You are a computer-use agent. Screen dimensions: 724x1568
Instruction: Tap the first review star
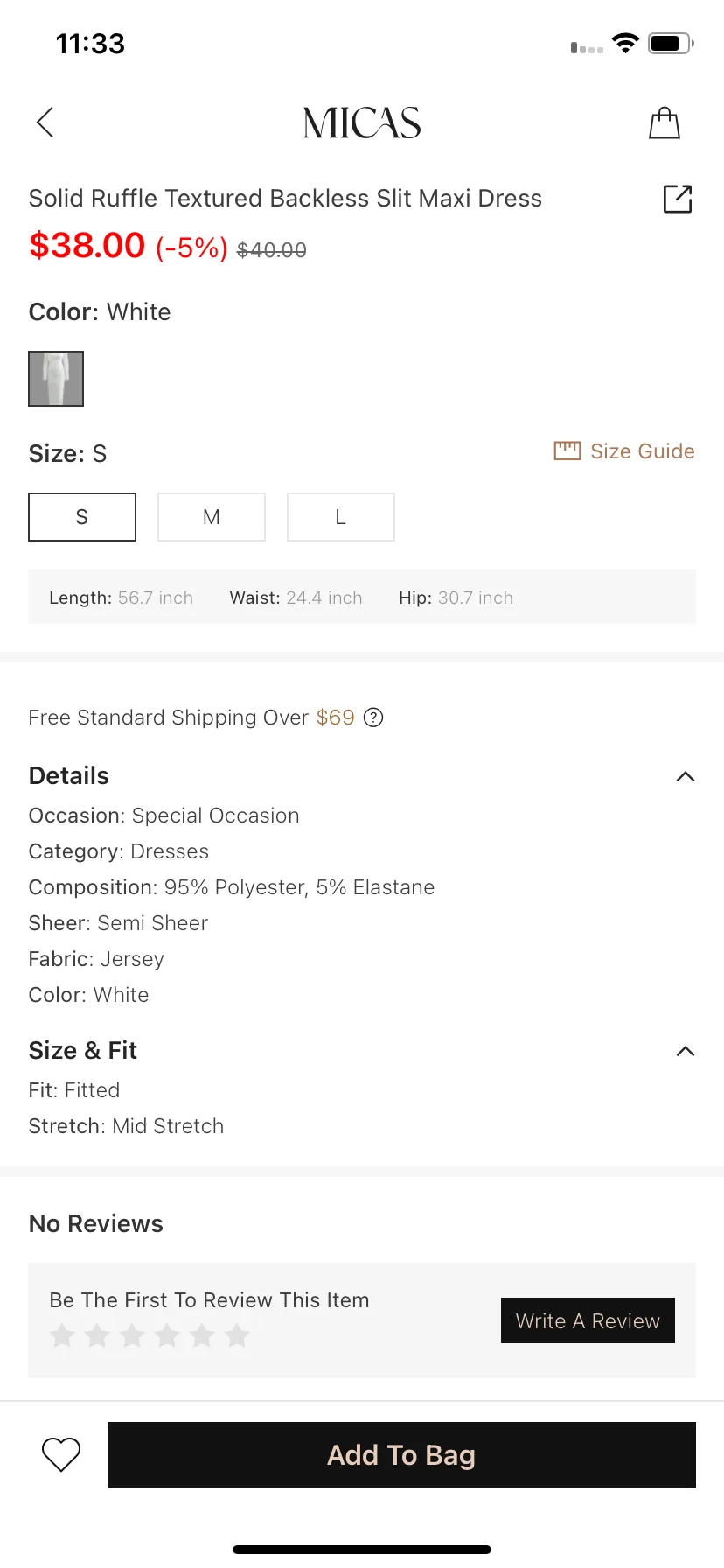coord(62,1335)
